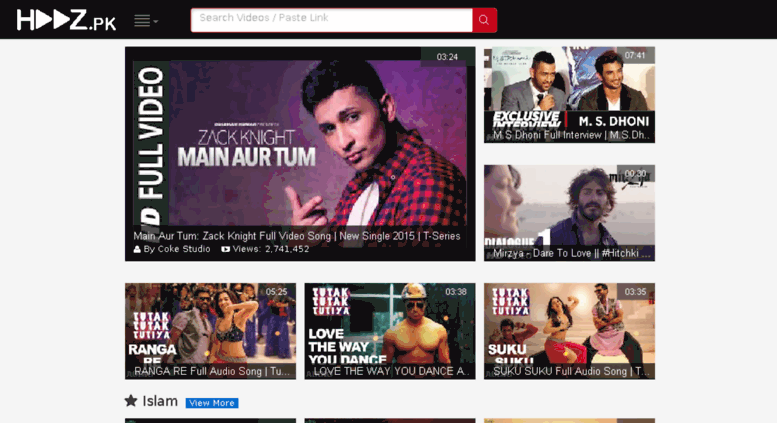777x423 pixels.
Task: Click RANGA RE Full Audio Song title
Action: (x=212, y=371)
